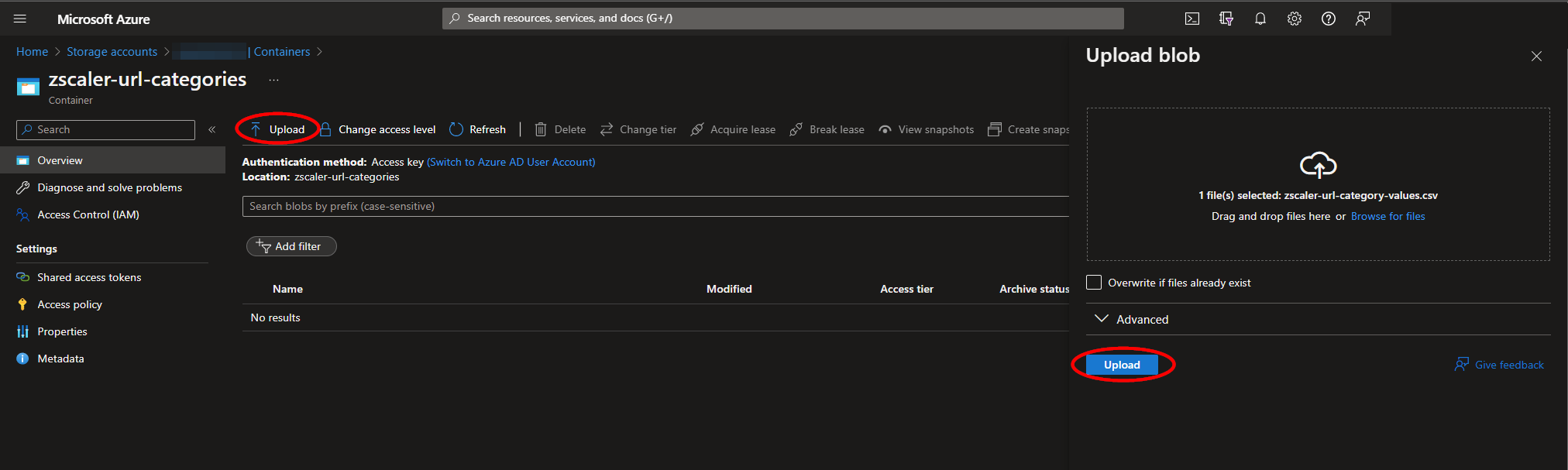Go to Storage accounts breadcrumb
The width and height of the screenshot is (1568, 470).
pos(112,52)
